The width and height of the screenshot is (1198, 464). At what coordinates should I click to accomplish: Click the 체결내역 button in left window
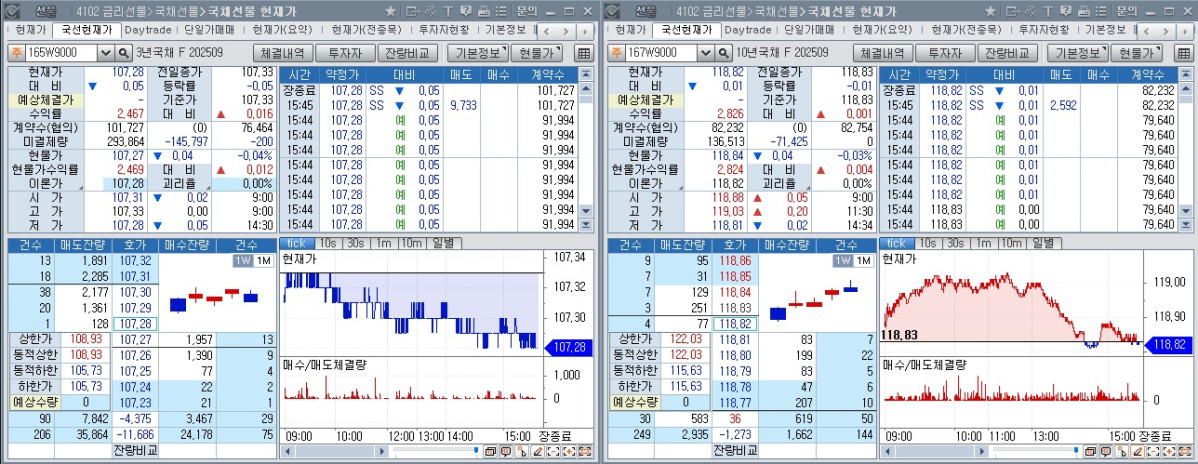point(284,53)
